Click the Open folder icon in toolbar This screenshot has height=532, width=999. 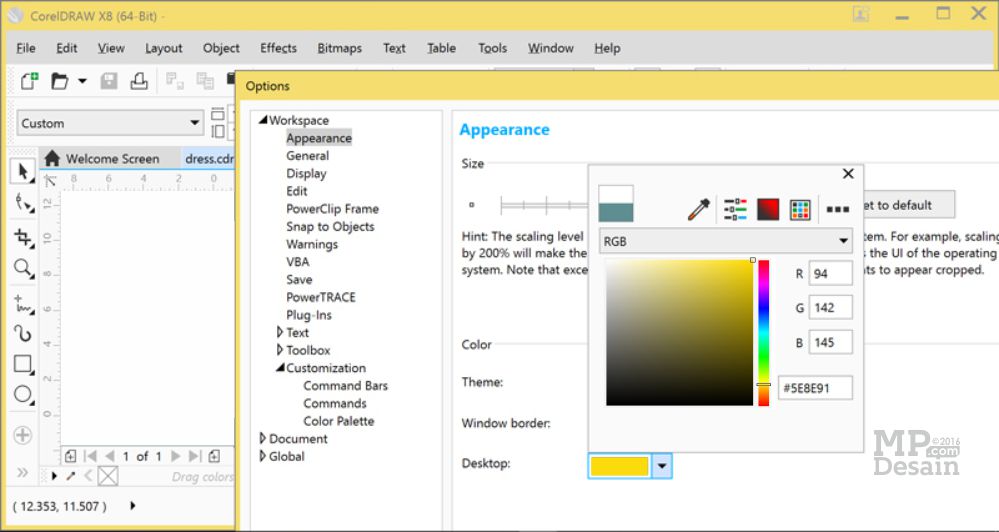coord(60,81)
